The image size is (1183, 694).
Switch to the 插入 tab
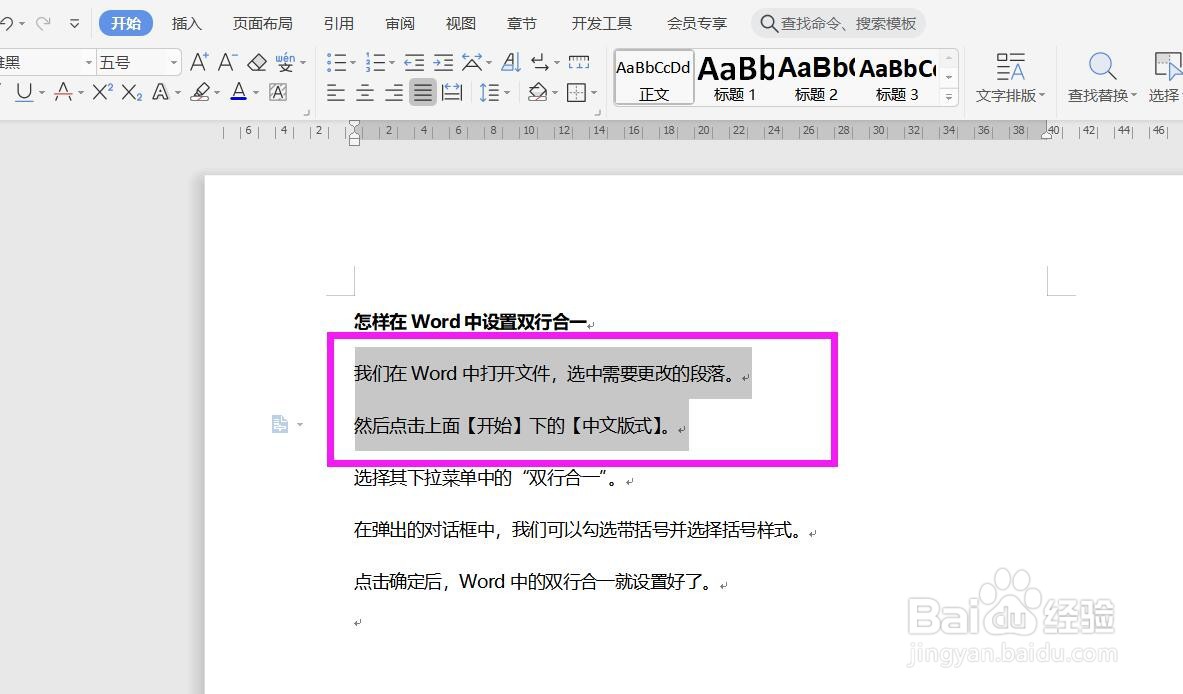(x=186, y=23)
